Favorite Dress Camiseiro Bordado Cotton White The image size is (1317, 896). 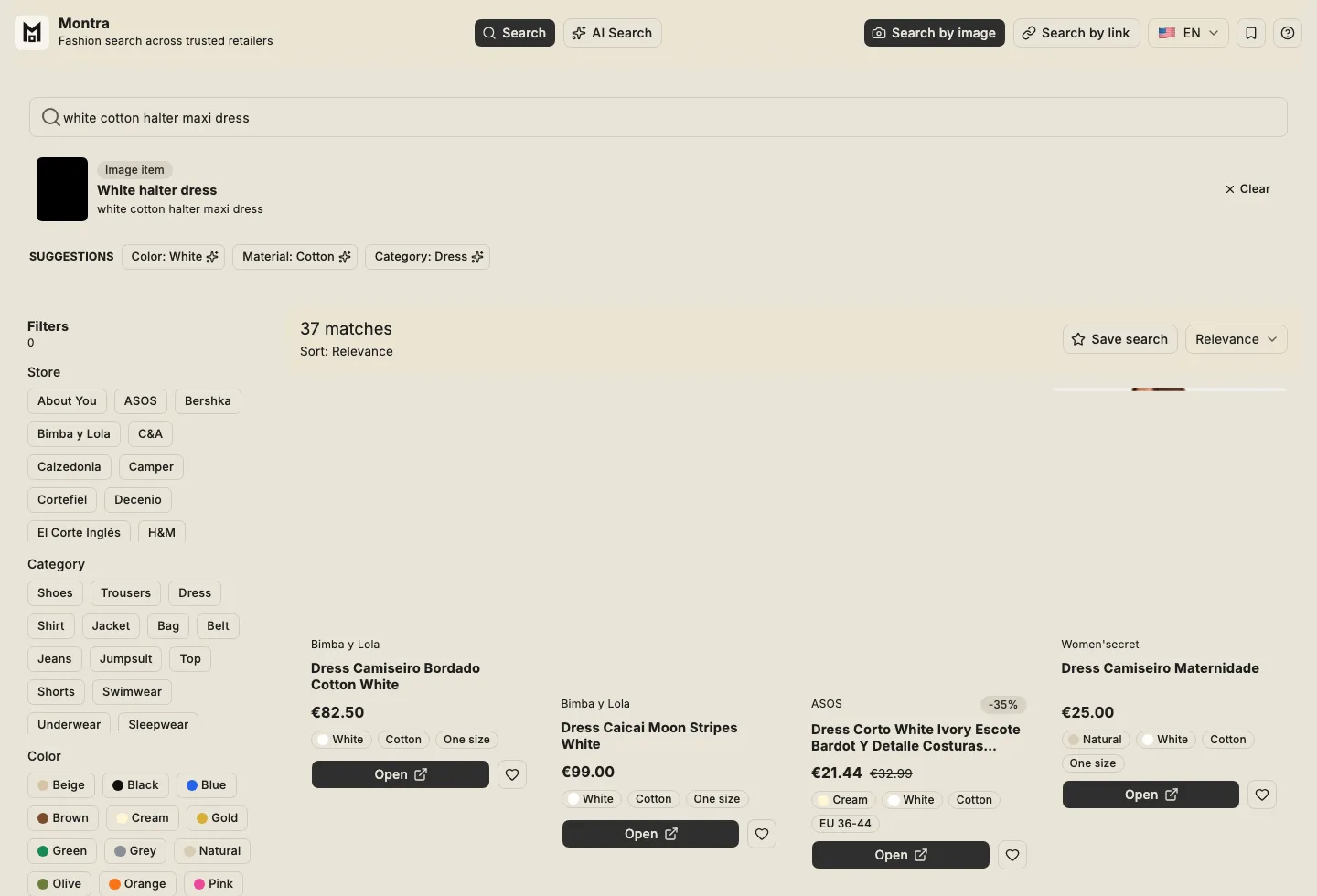tap(512, 774)
